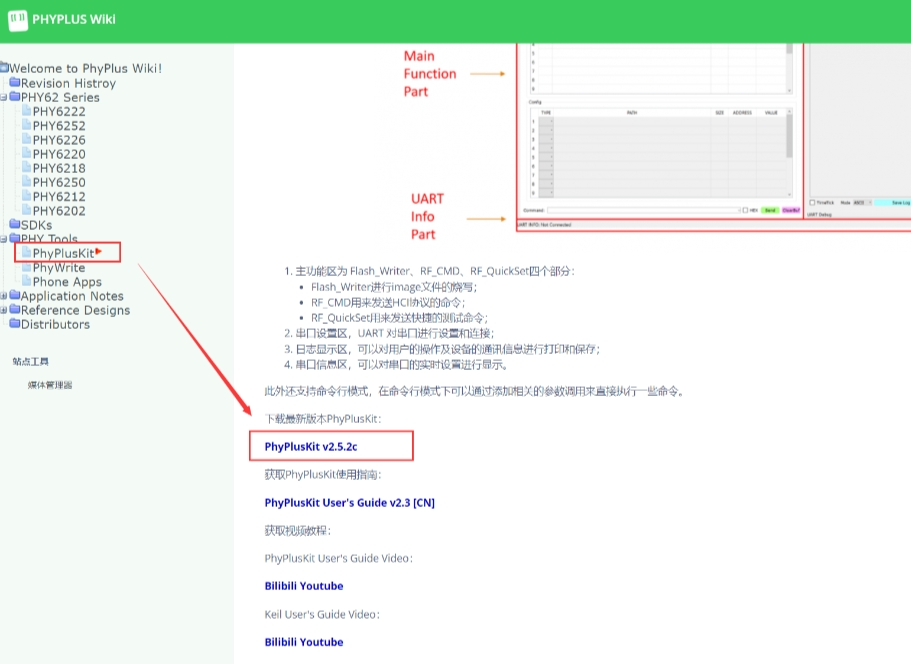This screenshot has width=911, height=664.
Task: Click the green Send button in screenshot
Action: 770,210
